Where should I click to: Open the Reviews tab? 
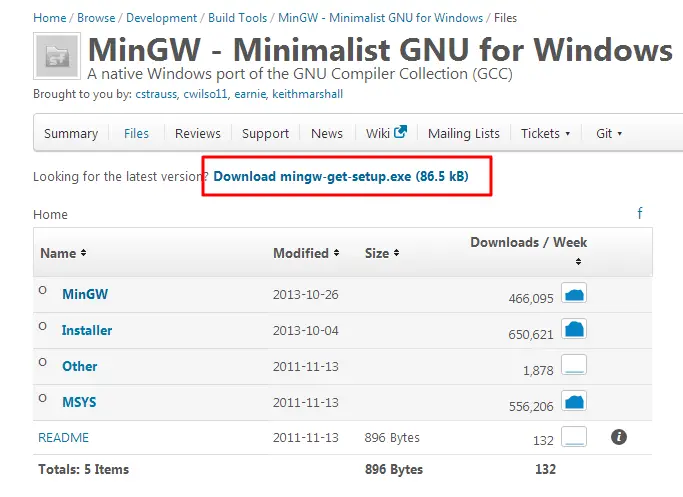tap(198, 133)
